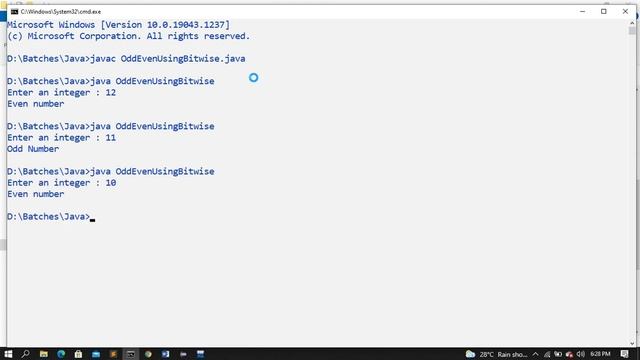Open the taskbar clock showing 6:28 PM

click(600, 354)
